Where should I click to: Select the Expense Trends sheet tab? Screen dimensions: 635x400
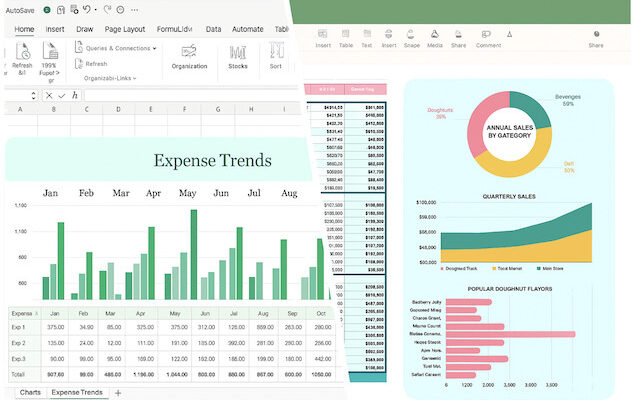pos(77,392)
